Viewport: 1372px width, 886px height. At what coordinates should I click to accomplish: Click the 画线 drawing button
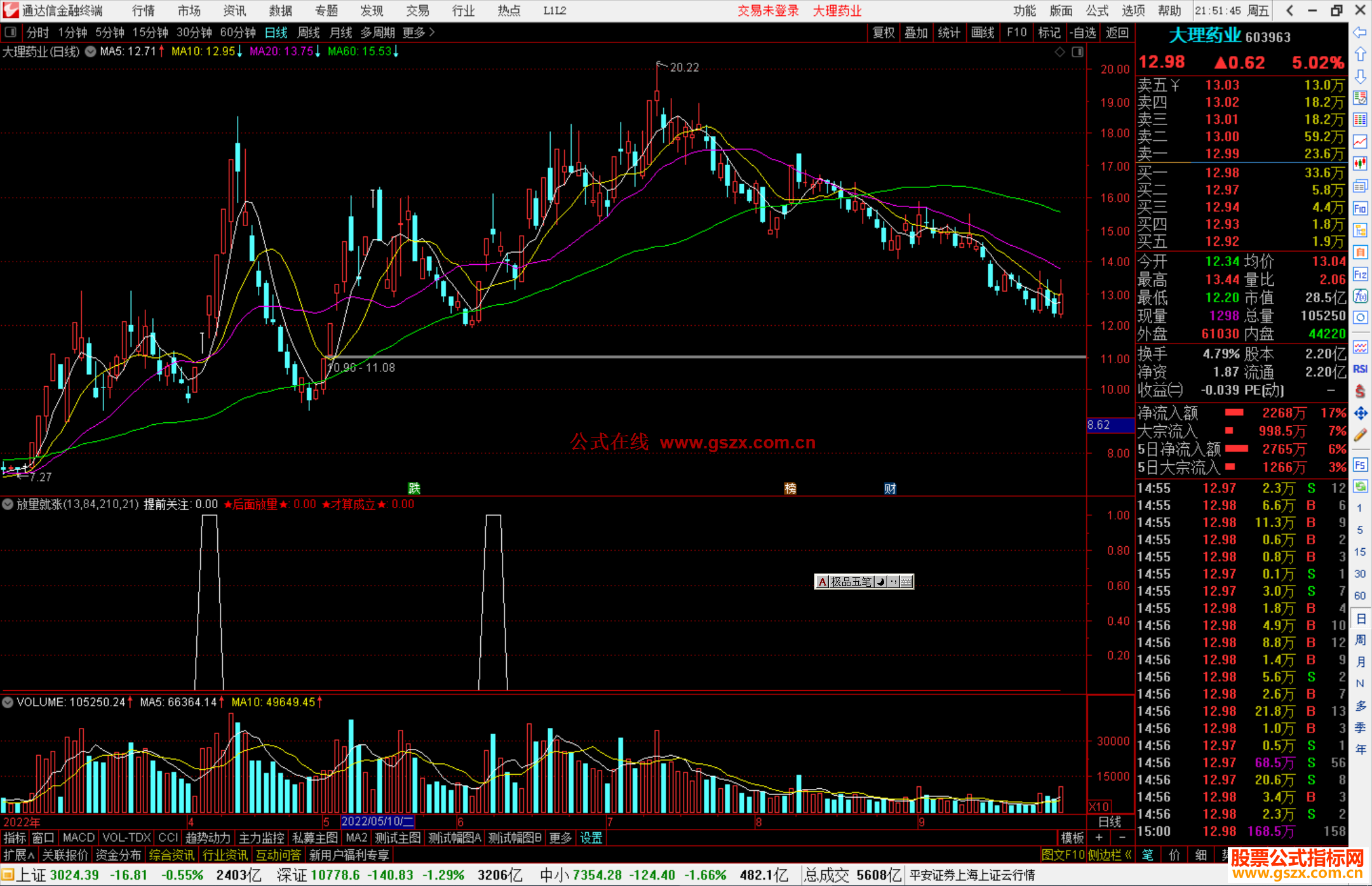pyautogui.click(x=983, y=32)
